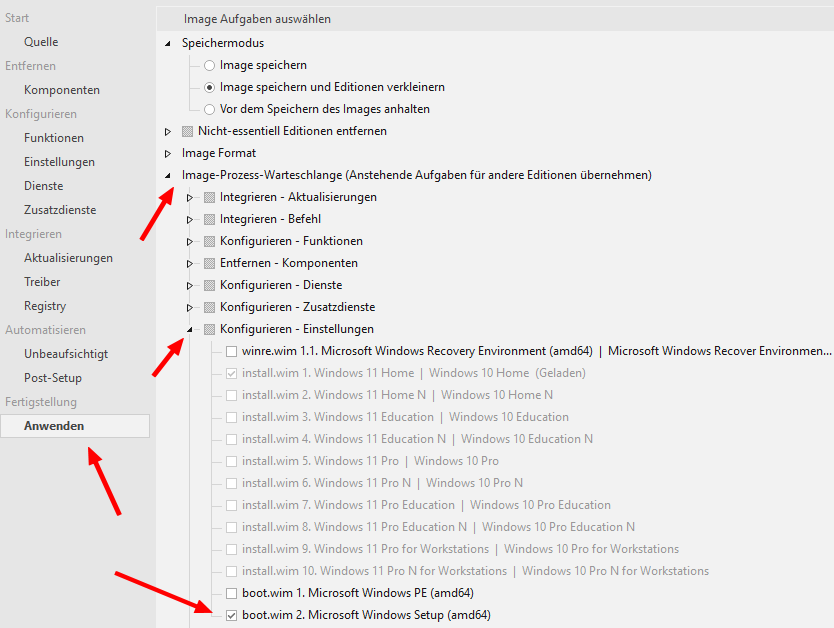Select 'install.wim 7. Windows 11 Pro Education' row
This screenshot has width=834, height=628.
pyautogui.click(x=427, y=505)
